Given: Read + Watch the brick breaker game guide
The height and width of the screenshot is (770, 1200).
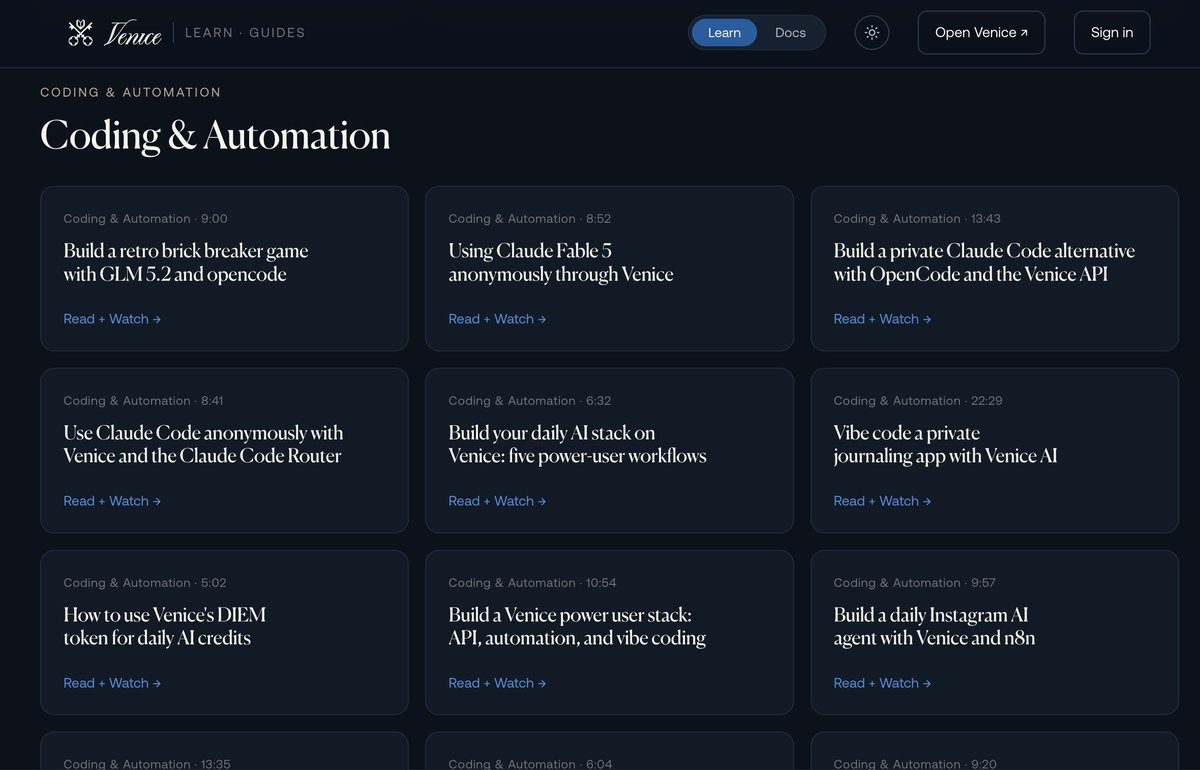Looking at the screenshot, I should 112,319.
